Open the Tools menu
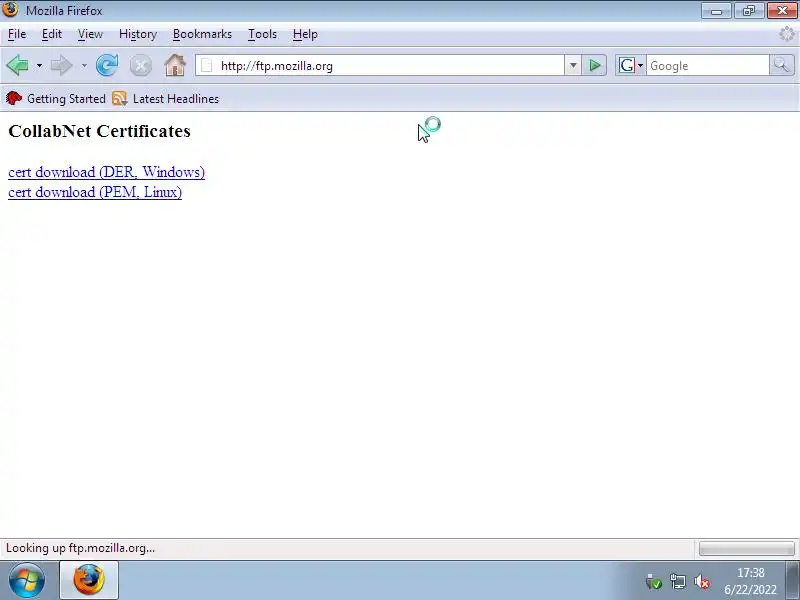The image size is (800, 600). [262, 34]
